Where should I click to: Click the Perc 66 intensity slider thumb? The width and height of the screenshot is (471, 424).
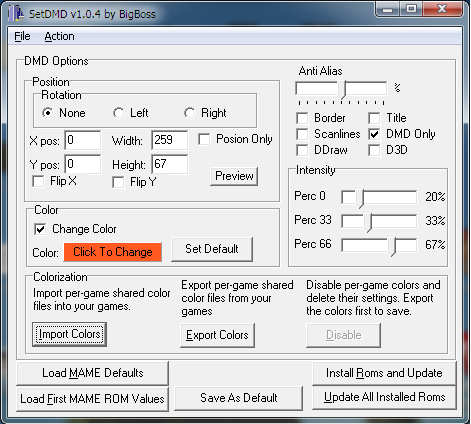pos(394,246)
